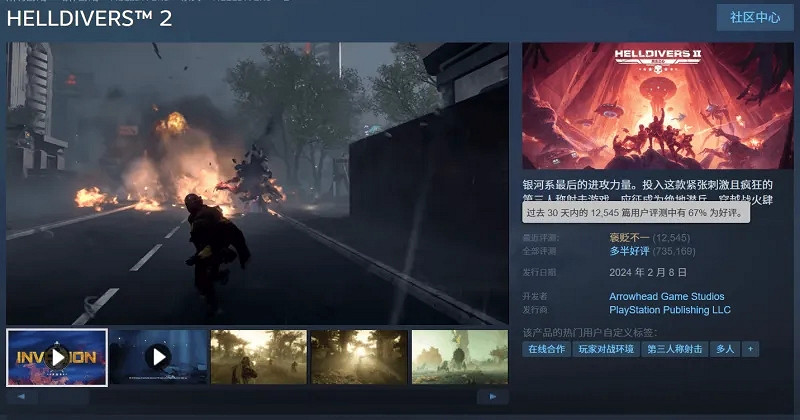Open the 多人 tag
800x420 pixels.
(x=725, y=349)
